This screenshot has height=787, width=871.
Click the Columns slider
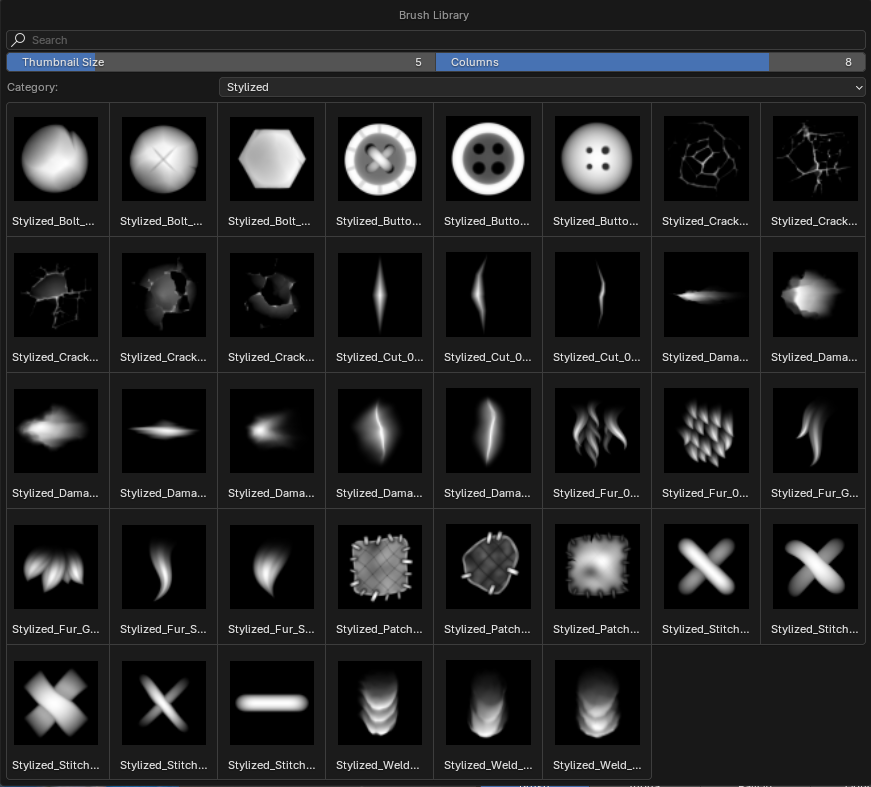point(650,62)
